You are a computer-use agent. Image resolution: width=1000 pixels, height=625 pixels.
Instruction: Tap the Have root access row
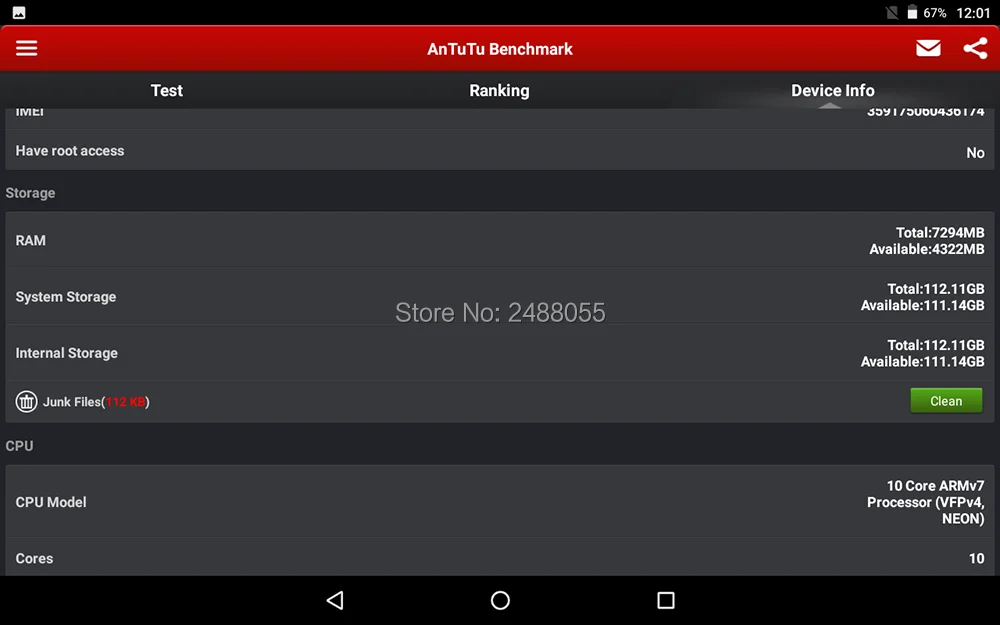click(x=500, y=151)
